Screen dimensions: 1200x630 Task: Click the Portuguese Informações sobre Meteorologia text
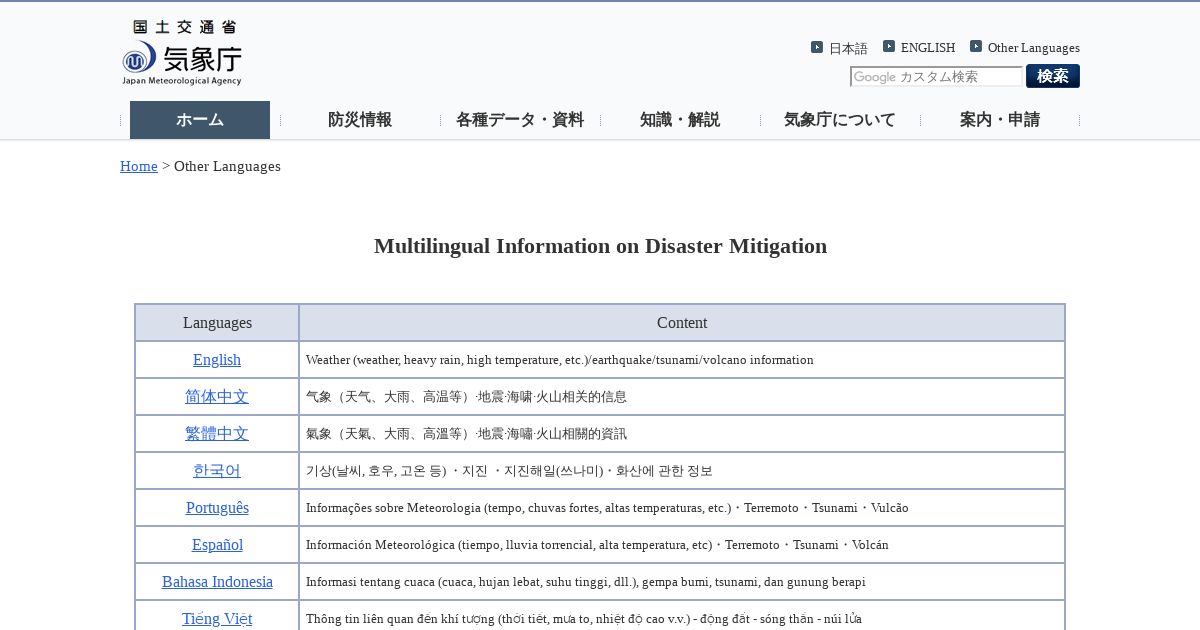(607, 508)
